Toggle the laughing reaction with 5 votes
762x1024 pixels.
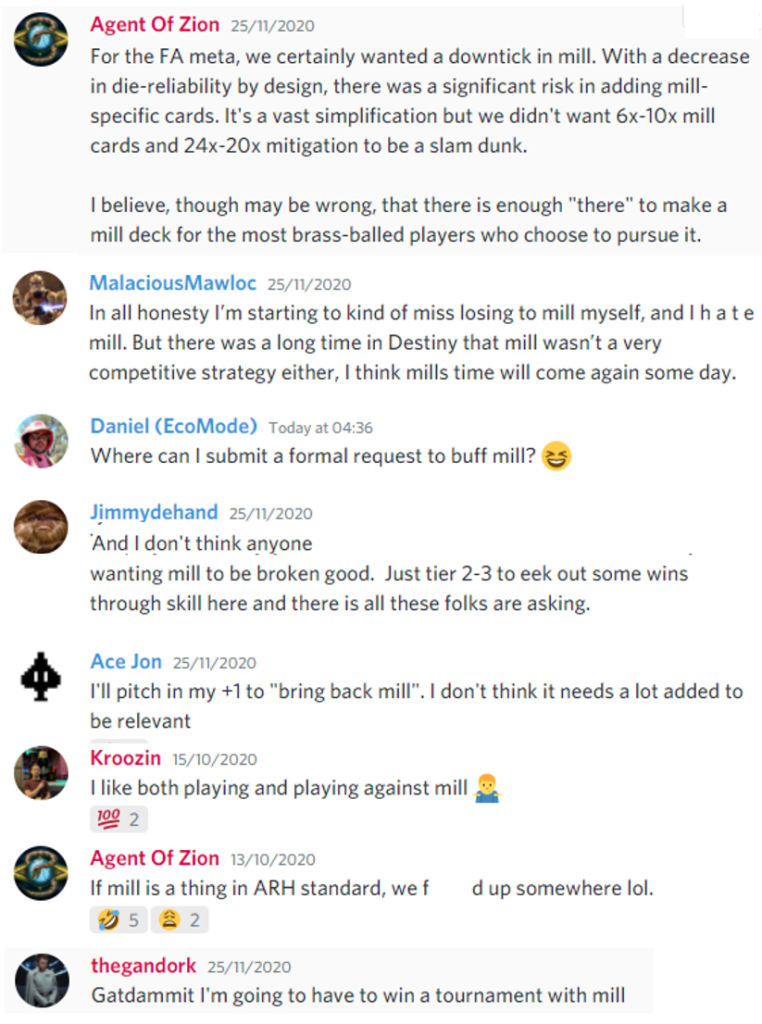(119, 920)
